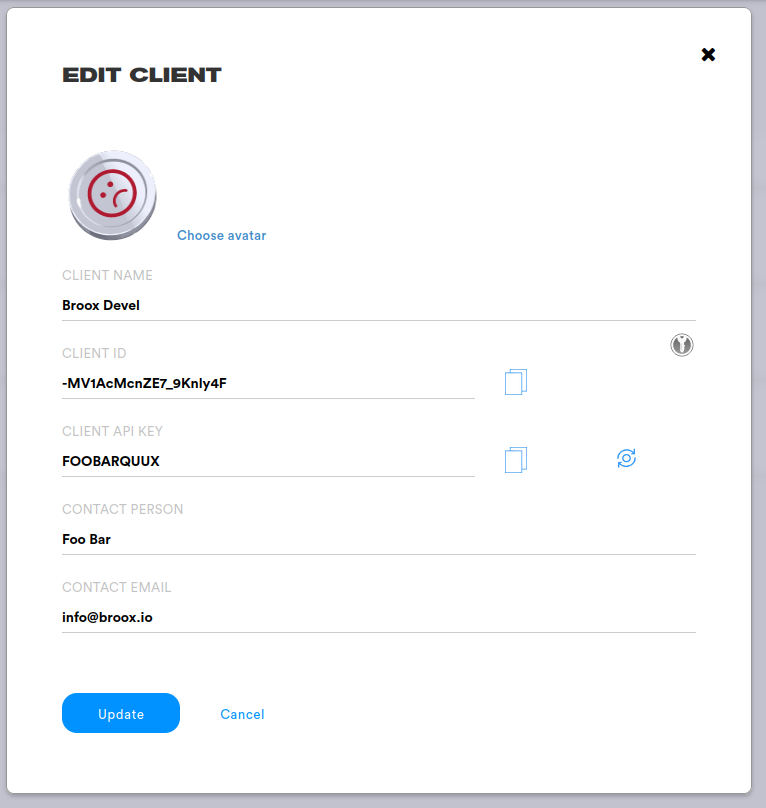Copy the Client API Key

515,460
